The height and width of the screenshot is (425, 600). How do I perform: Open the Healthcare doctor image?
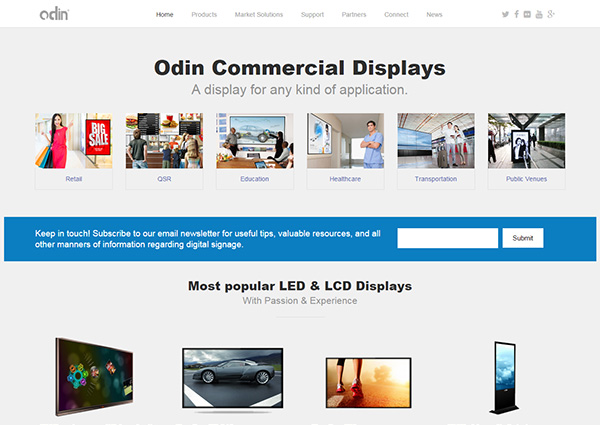coord(345,141)
